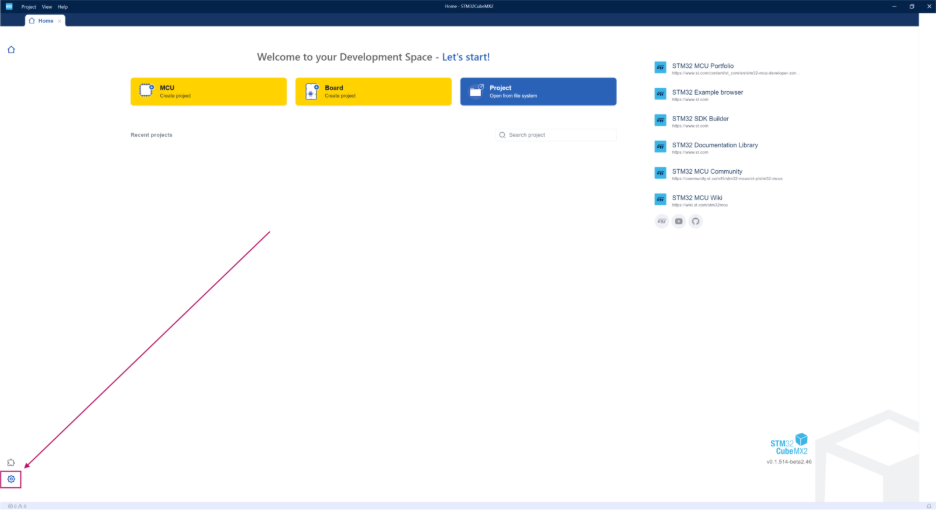Click the magnifier icon in Search project

pos(502,135)
